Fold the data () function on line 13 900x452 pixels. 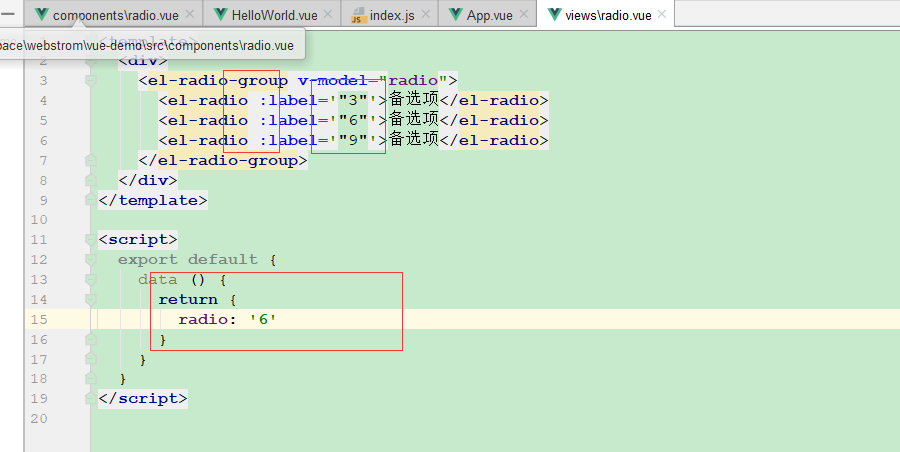(x=91, y=280)
